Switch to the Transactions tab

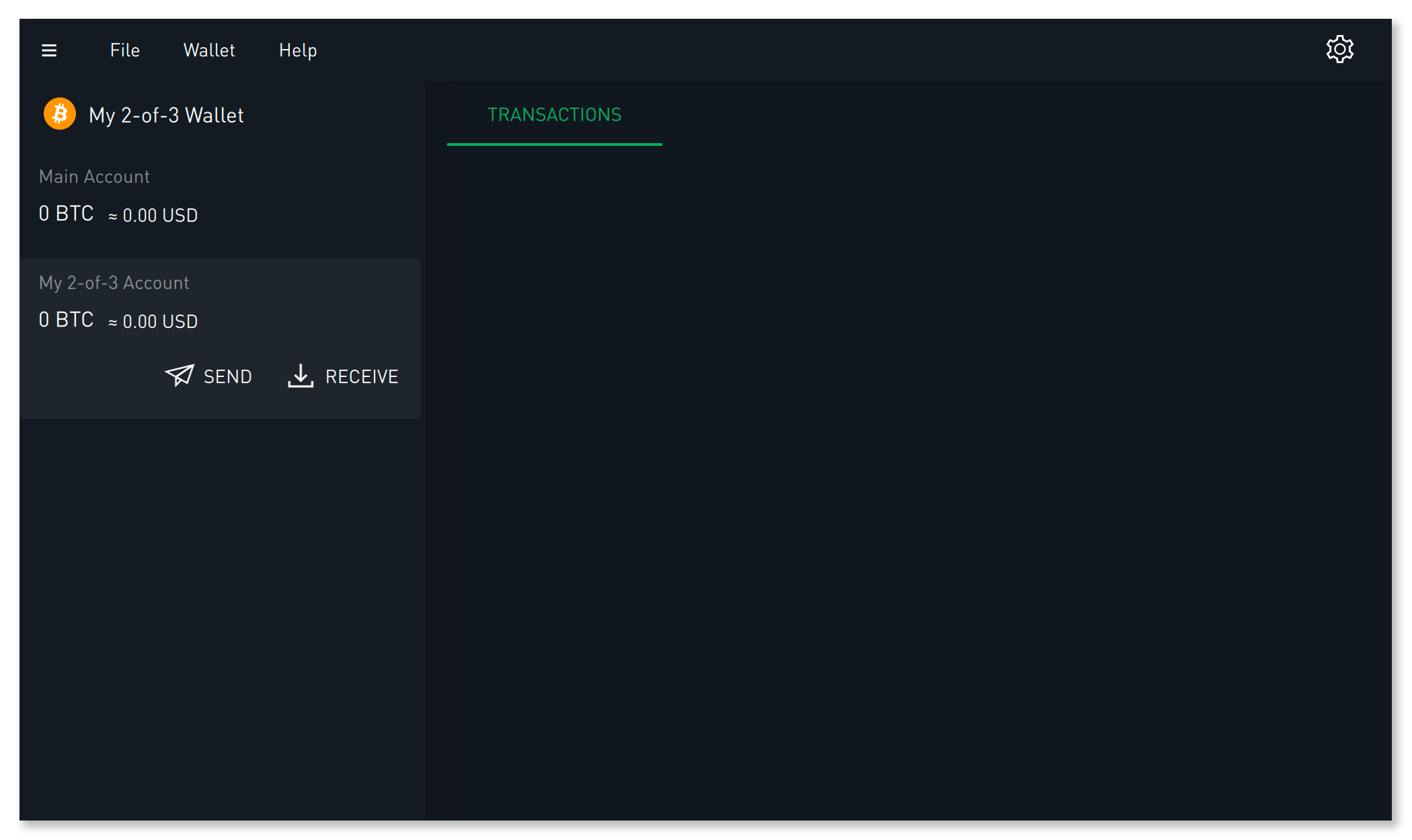[x=555, y=115]
